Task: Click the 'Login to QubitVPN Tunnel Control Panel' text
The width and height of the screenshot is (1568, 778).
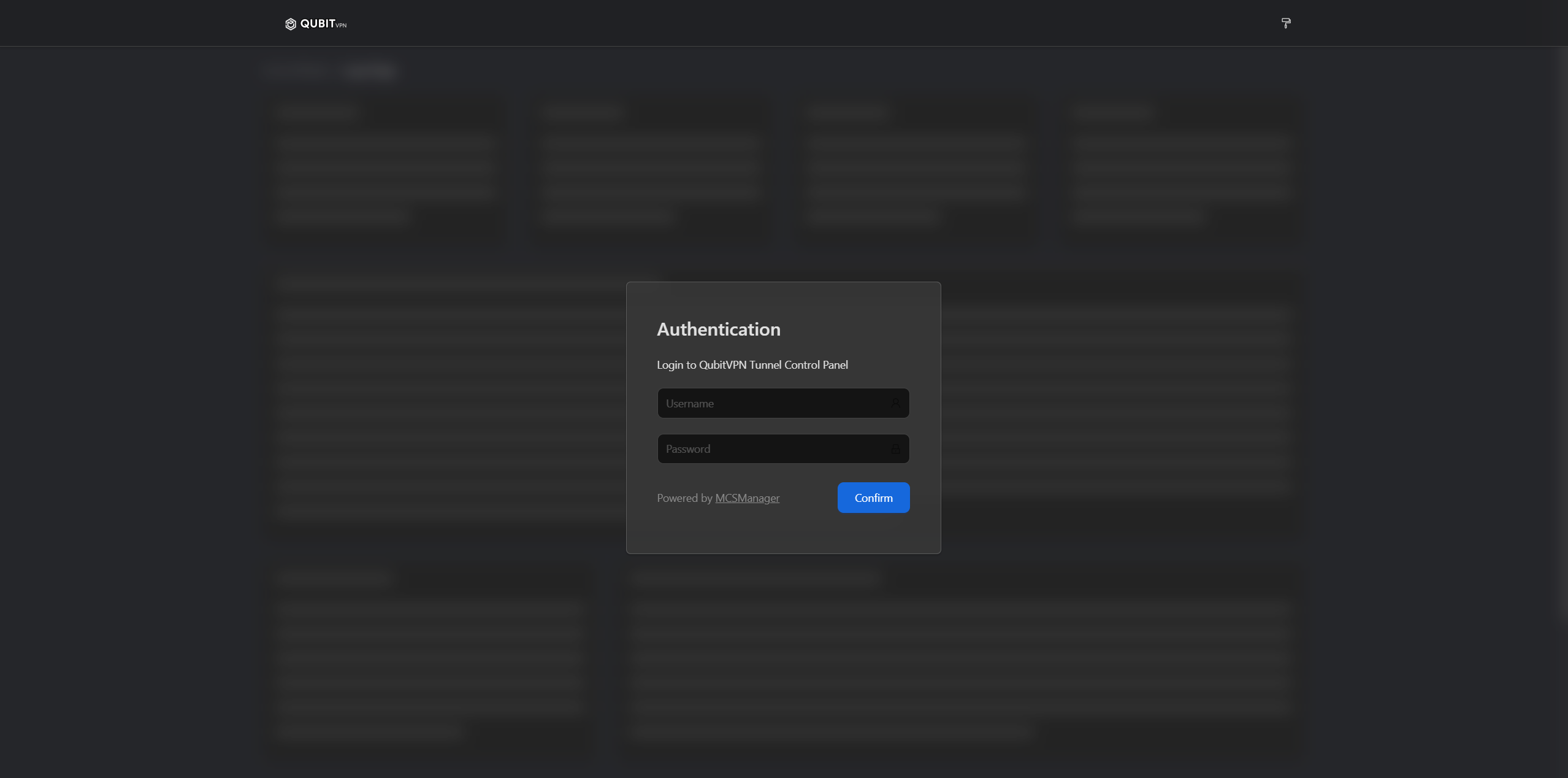Action: [752, 365]
